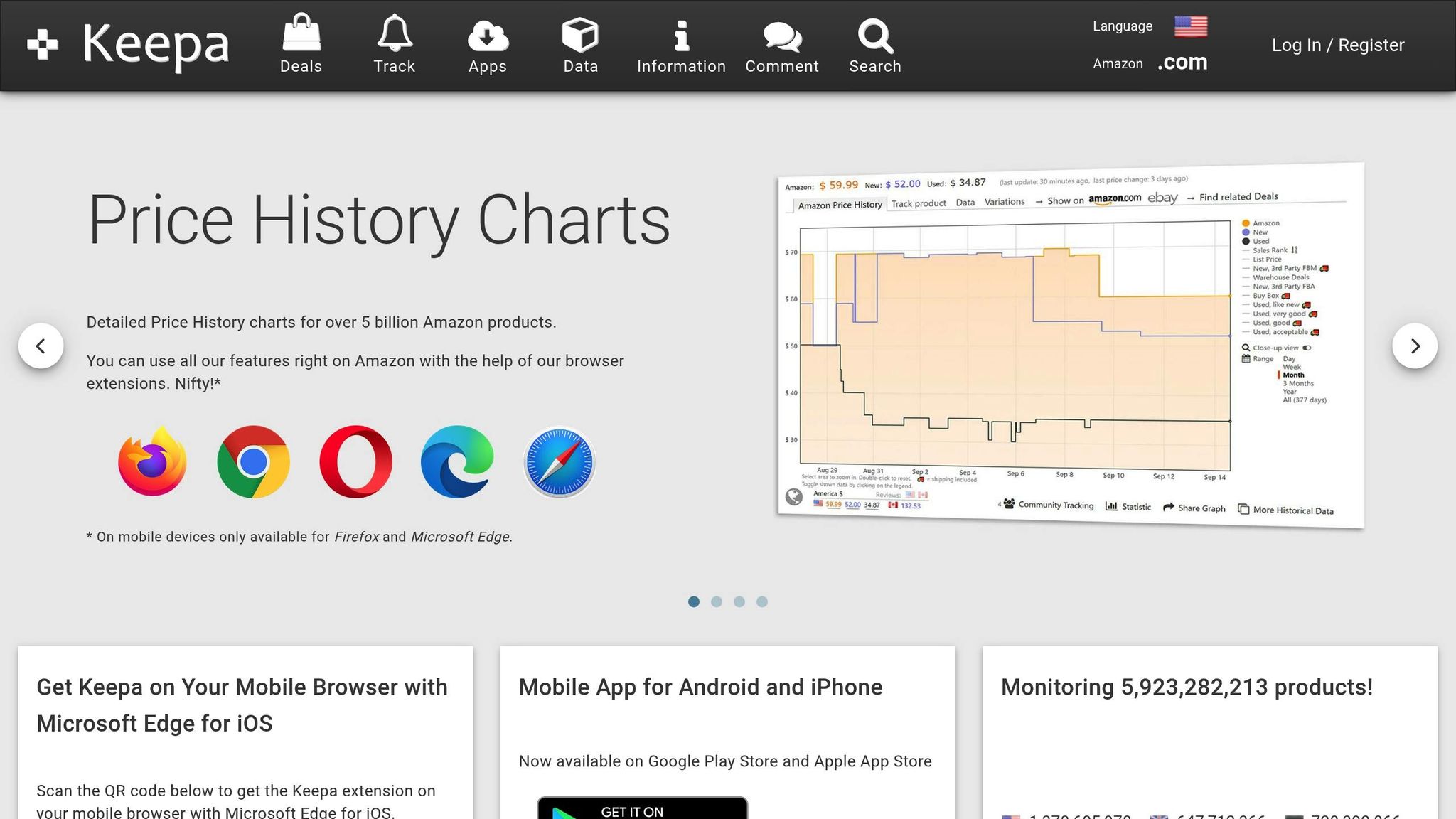Click Log In / Register

point(1337,45)
